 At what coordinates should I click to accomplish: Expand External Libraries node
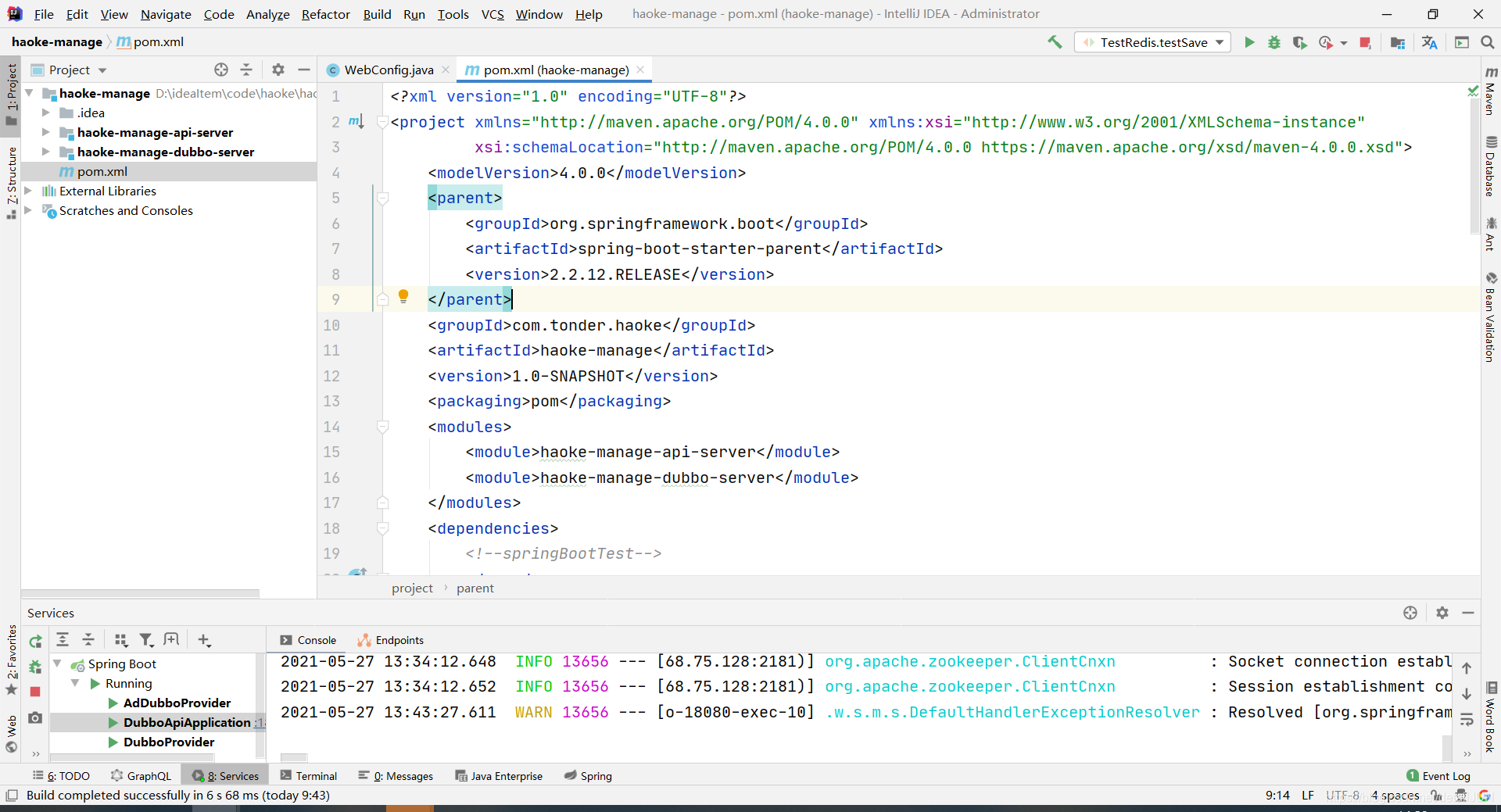[28, 191]
